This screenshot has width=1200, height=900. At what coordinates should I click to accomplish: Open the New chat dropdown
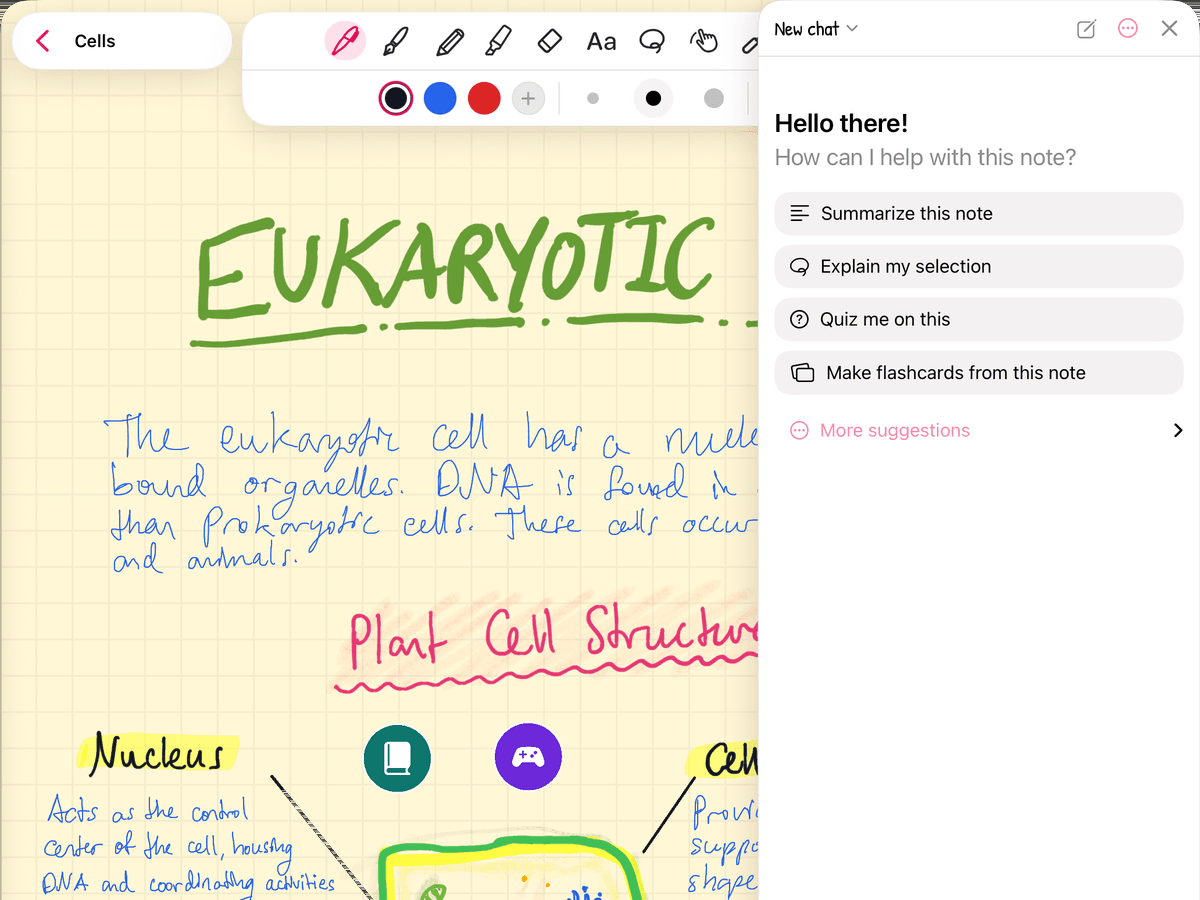[x=816, y=29]
